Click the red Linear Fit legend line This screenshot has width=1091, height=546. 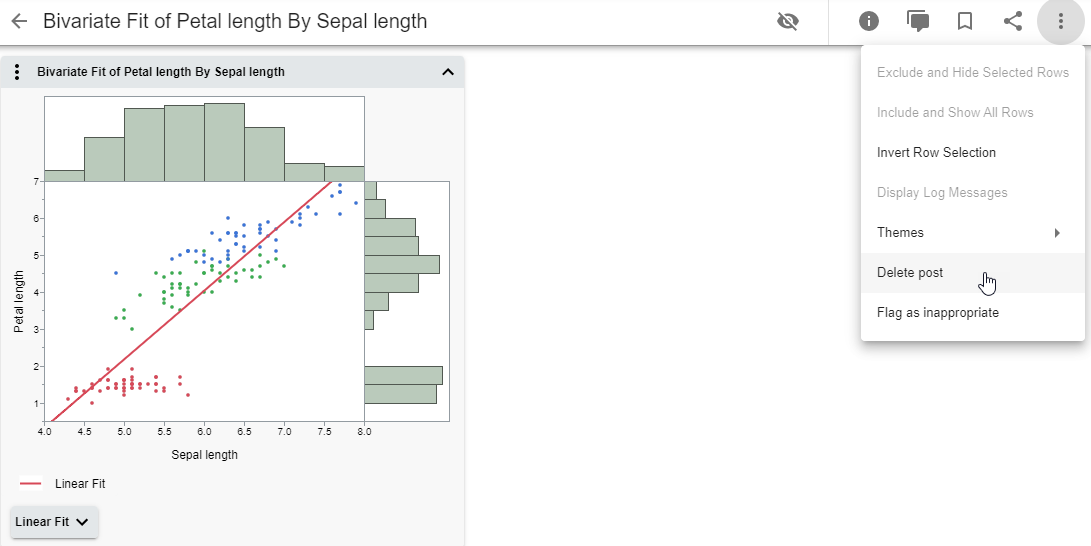tap(31, 484)
